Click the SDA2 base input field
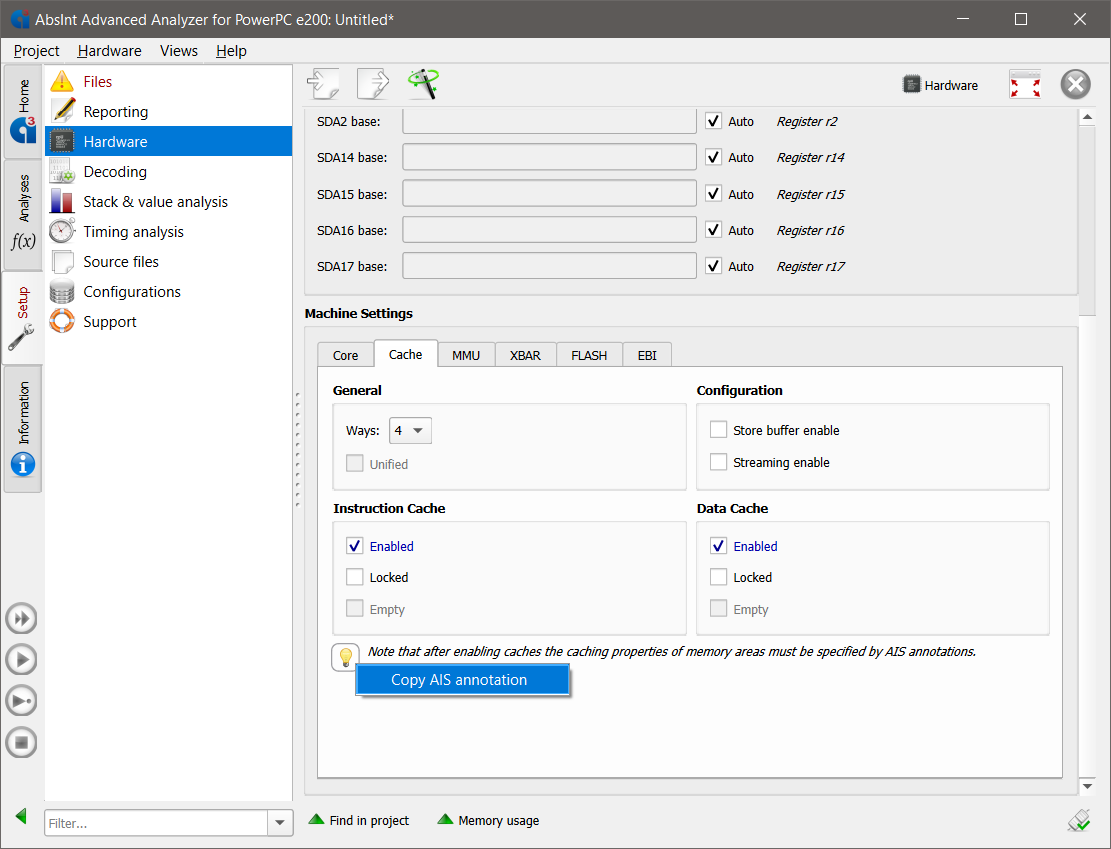1111x849 pixels. 549,121
